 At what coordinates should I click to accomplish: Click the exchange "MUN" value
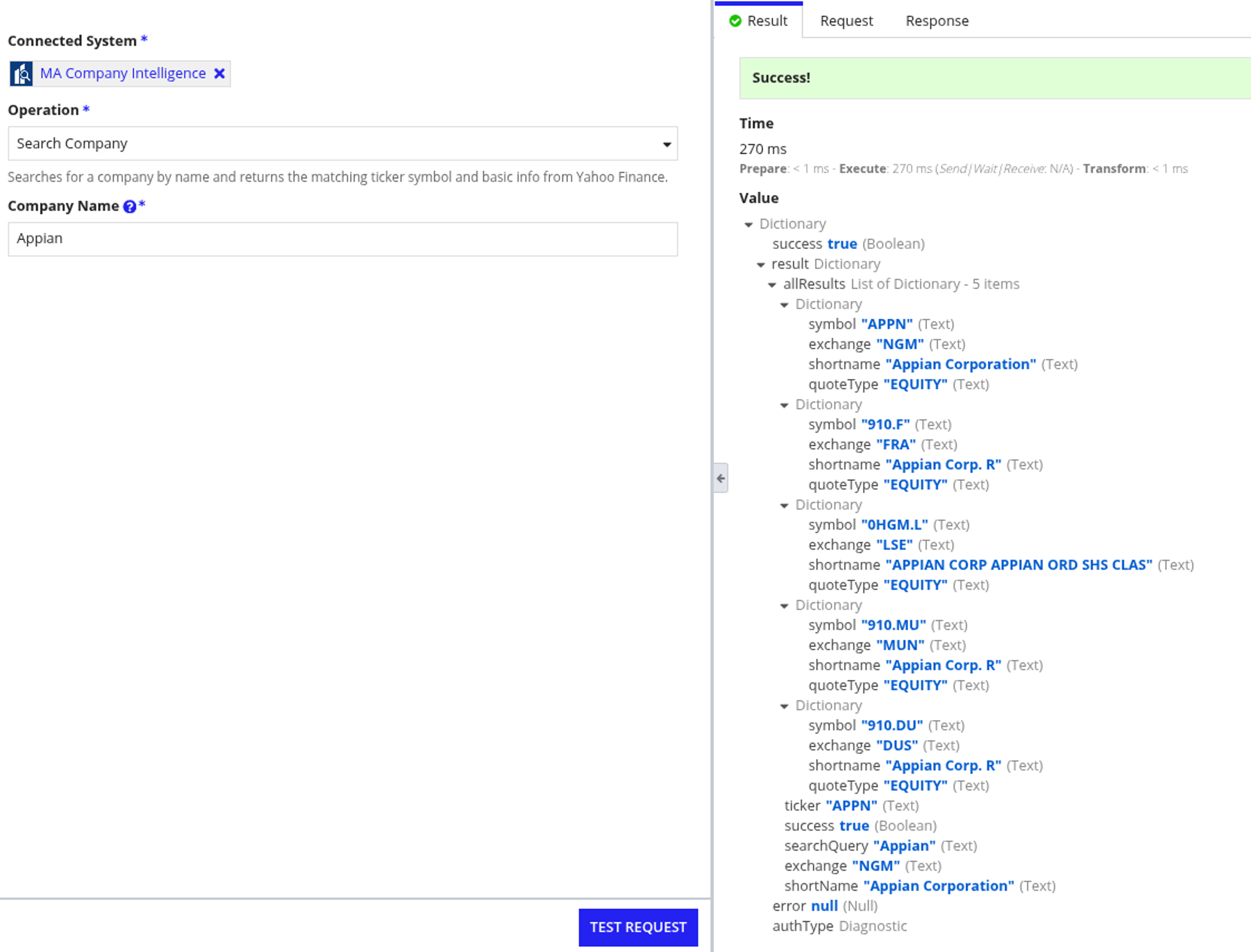(x=899, y=645)
